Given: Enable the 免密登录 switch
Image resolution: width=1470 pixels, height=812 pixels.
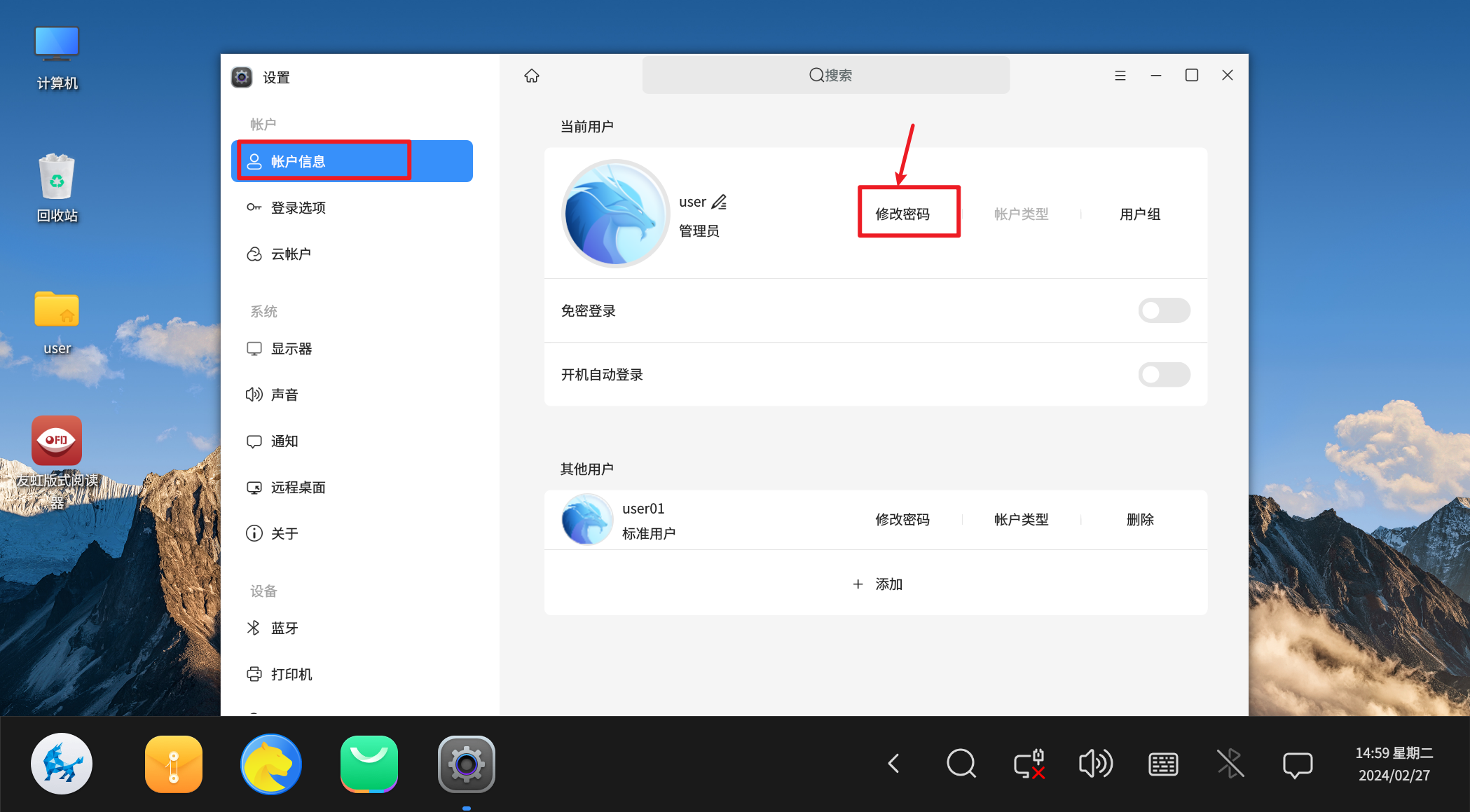Looking at the screenshot, I should (x=1164, y=310).
